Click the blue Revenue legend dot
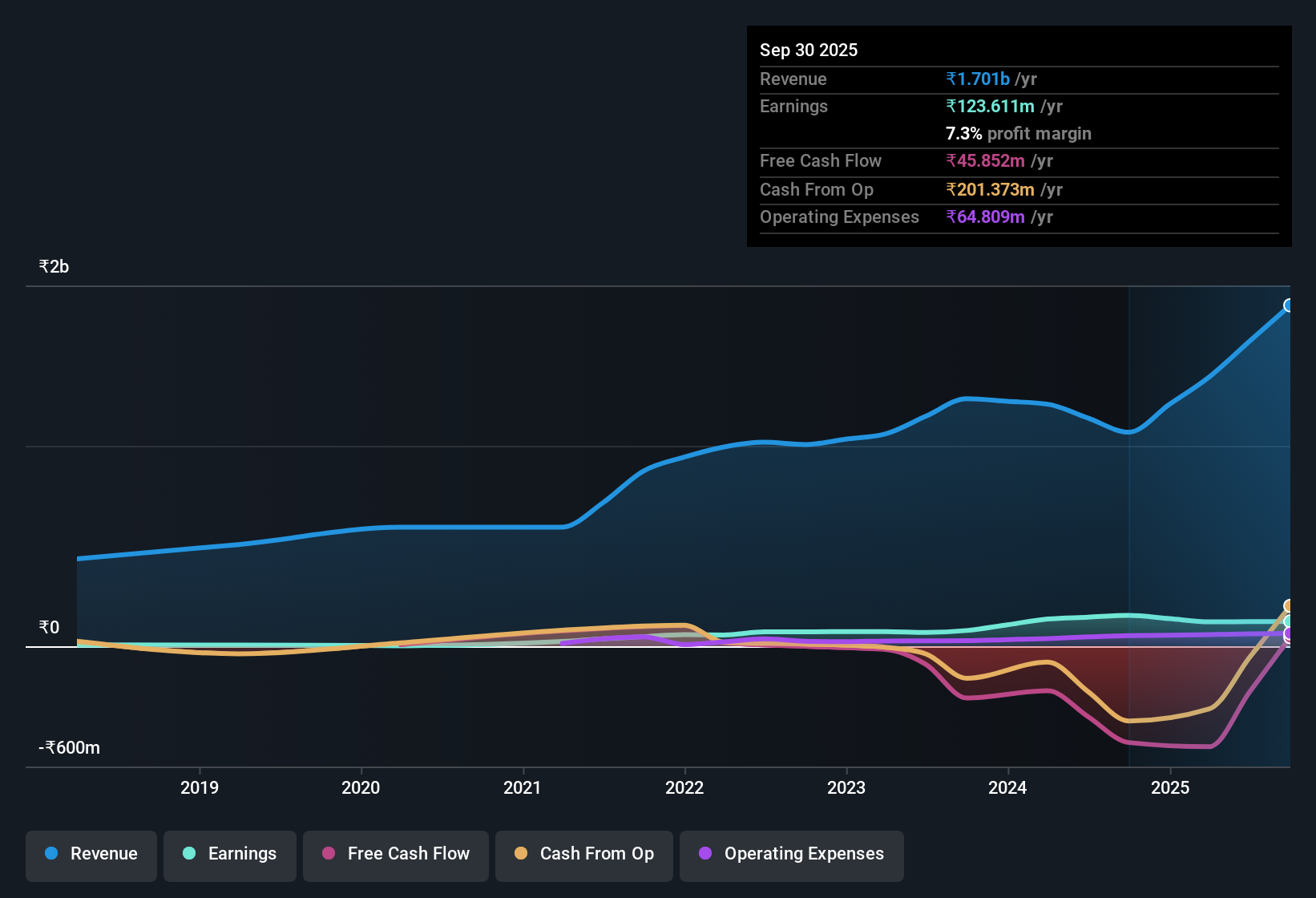The width and height of the screenshot is (1316, 898). click(x=50, y=854)
